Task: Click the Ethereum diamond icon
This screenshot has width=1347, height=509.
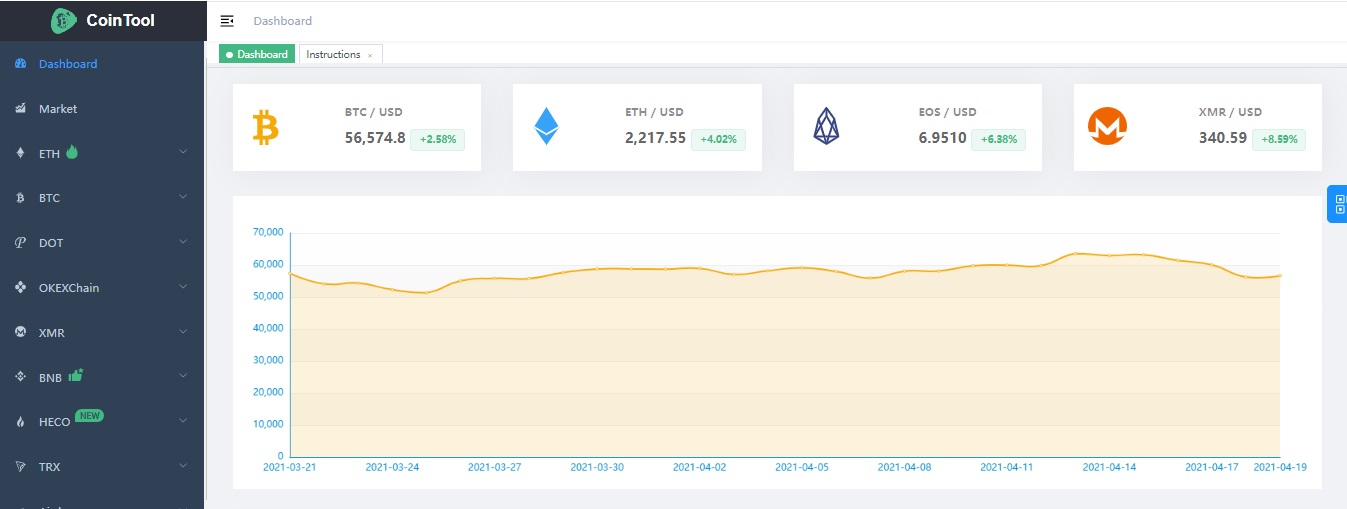Action: [x=546, y=127]
